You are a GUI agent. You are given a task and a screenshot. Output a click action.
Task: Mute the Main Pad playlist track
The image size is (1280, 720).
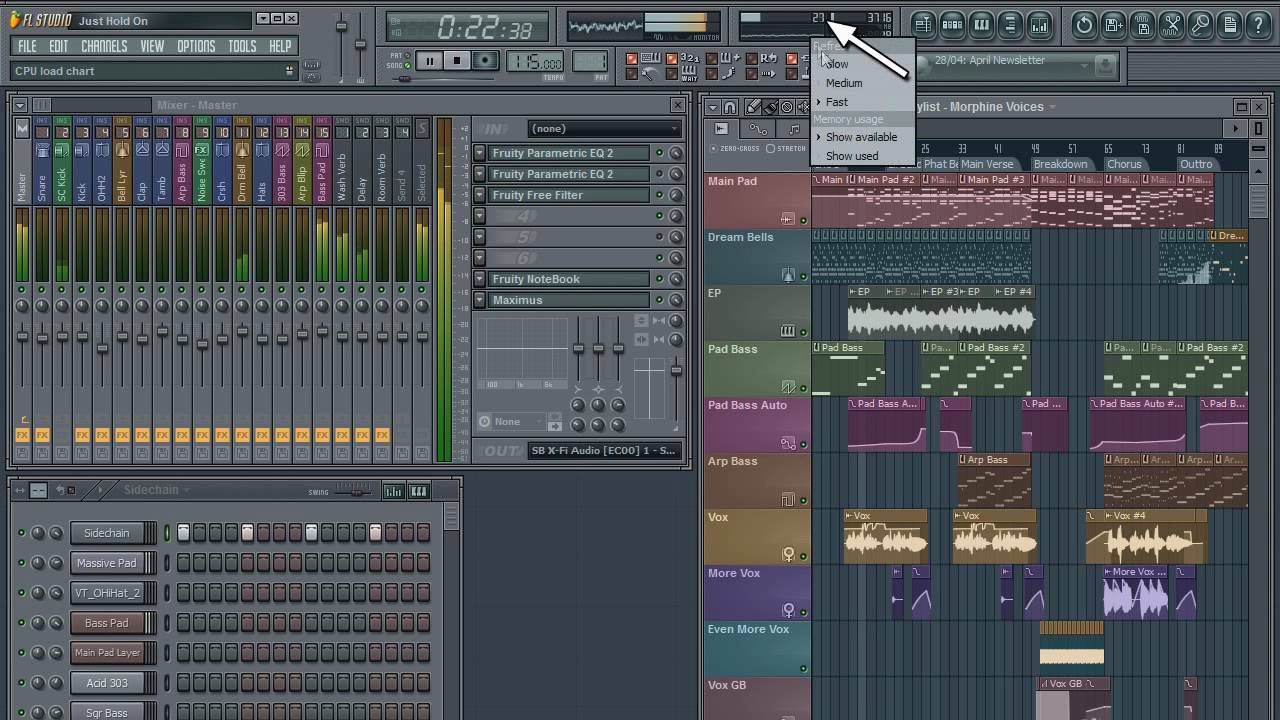pos(804,220)
